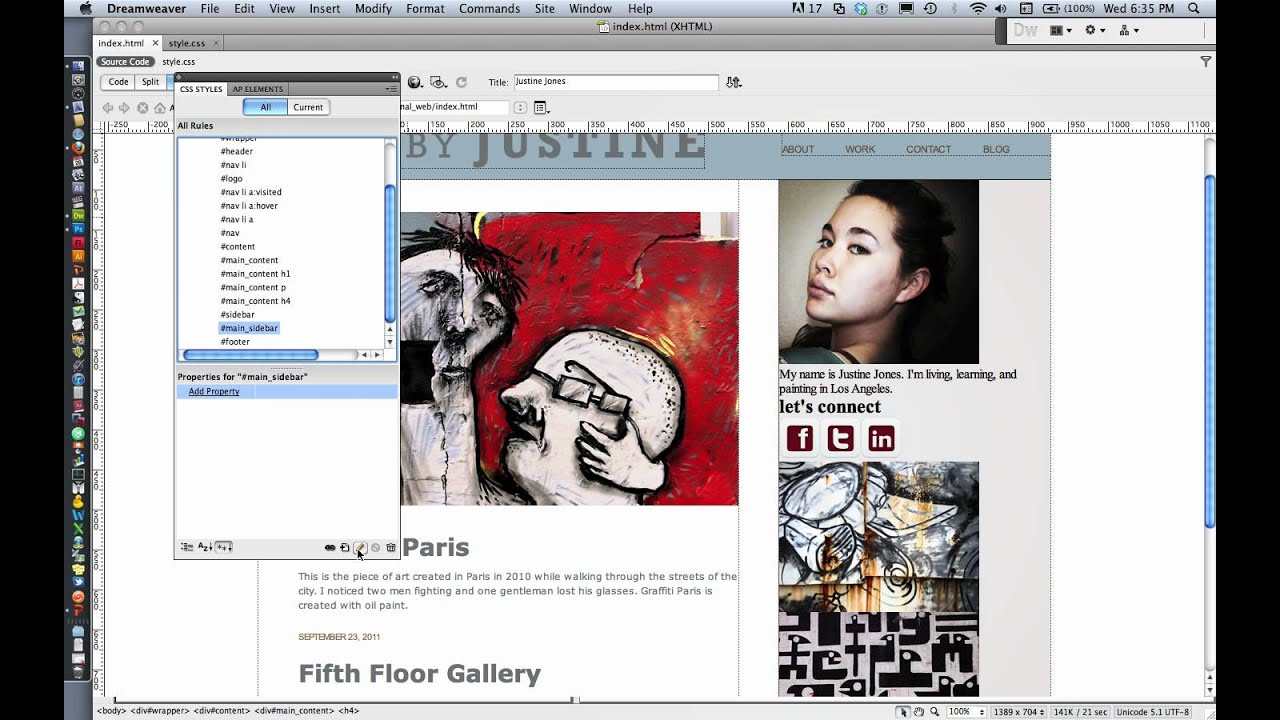Toggle the All view in CSS Styles
Screen dimensions: 1280x720
[265, 107]
